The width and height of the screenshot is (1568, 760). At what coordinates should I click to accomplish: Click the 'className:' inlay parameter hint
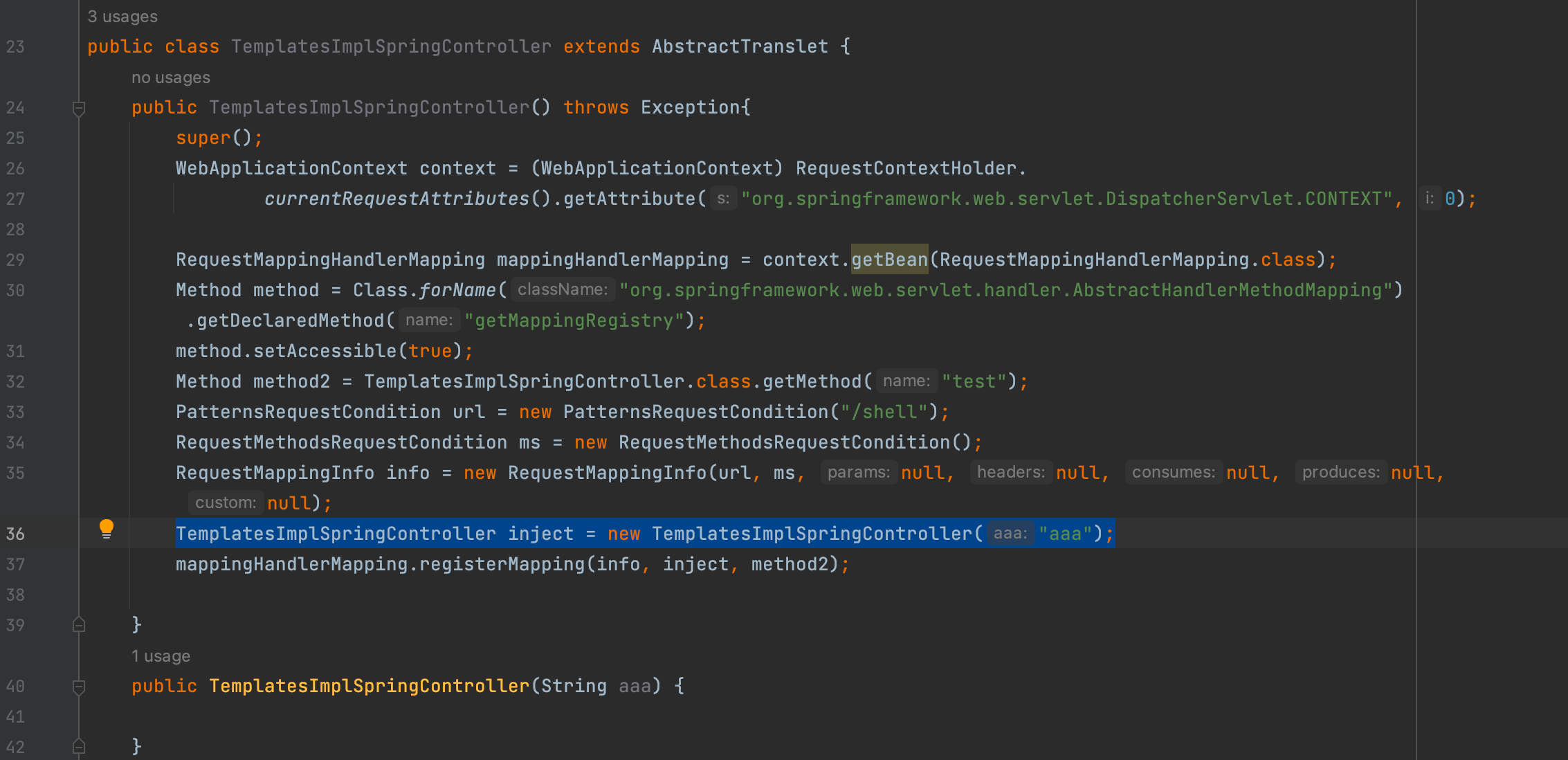[x=563, y=290]
